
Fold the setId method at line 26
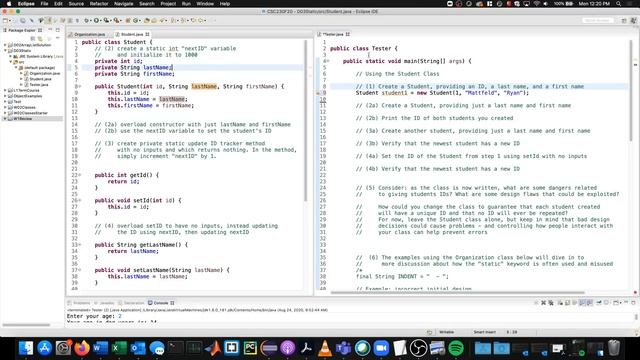pyautogui.click(x=80, y=200)
